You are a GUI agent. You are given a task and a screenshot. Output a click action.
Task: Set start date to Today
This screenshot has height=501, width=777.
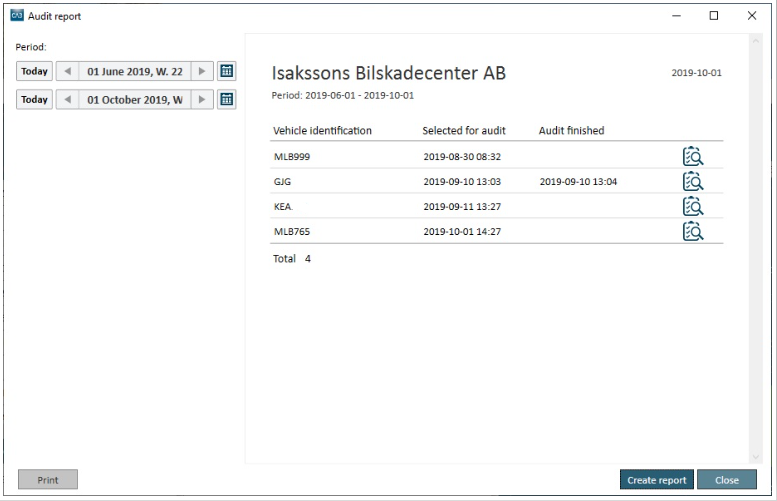(34, 71)
